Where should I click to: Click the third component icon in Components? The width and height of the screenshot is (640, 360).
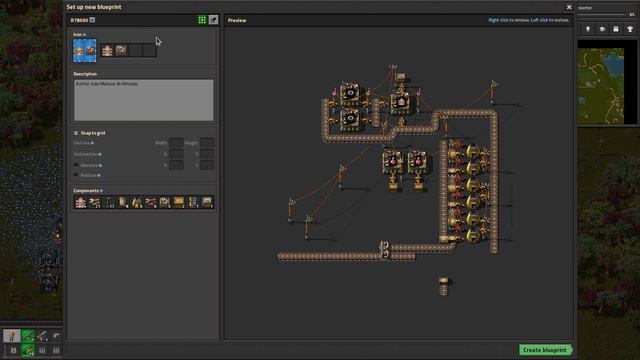[109, 202]
